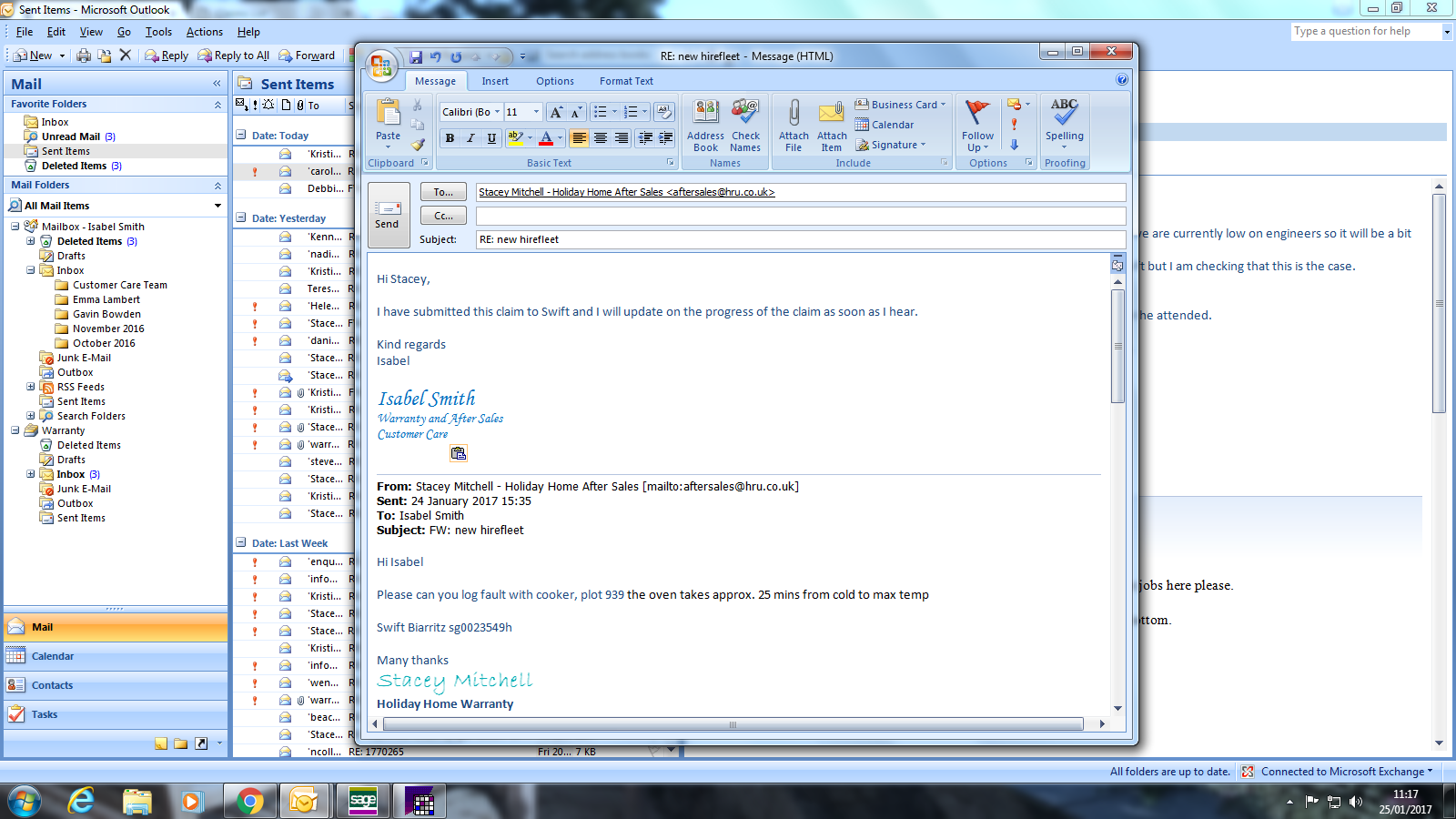Image resolution: width=1456 pixels, height=819 pixels.
Task: Click High Importance exclamation icon
Action: click(x=1015, y=125)
